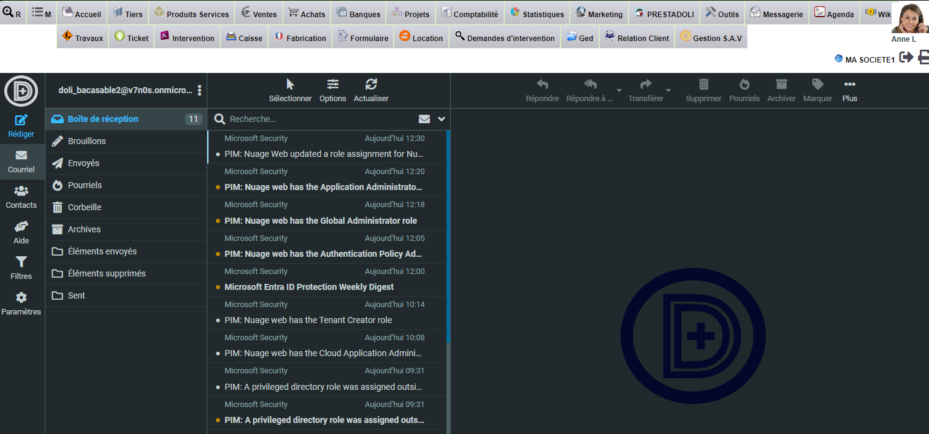Open the Messagerie menu

point(777,14)
